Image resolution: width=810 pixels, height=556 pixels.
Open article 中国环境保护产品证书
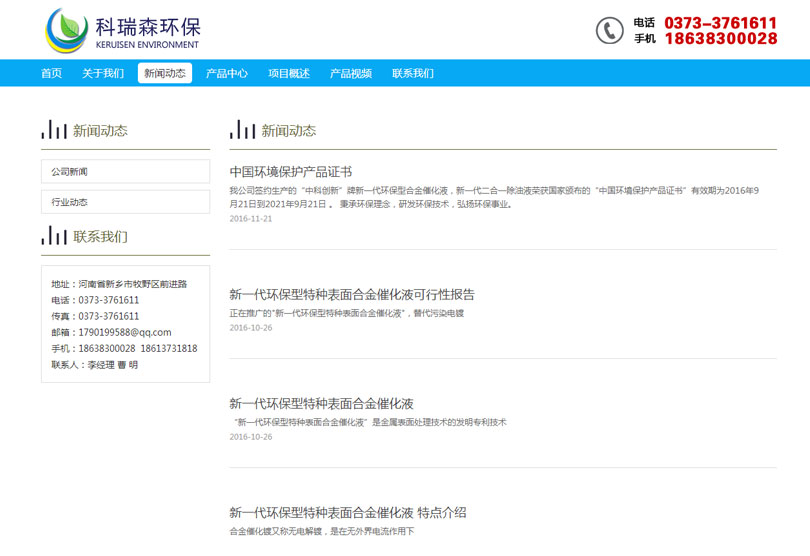coord(291,172)
